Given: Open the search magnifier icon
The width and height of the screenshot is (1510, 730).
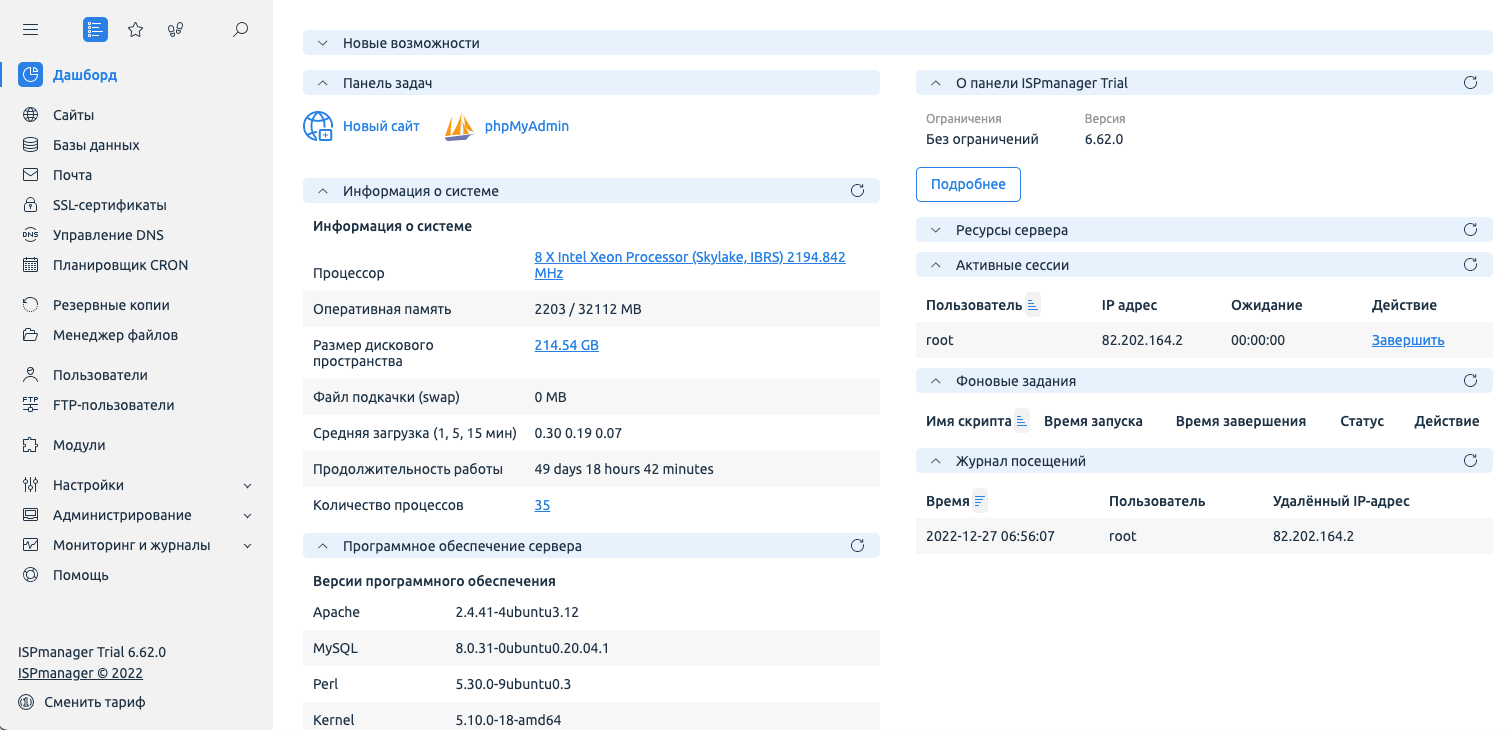Looking at the screenshot, I should (240, 30).
